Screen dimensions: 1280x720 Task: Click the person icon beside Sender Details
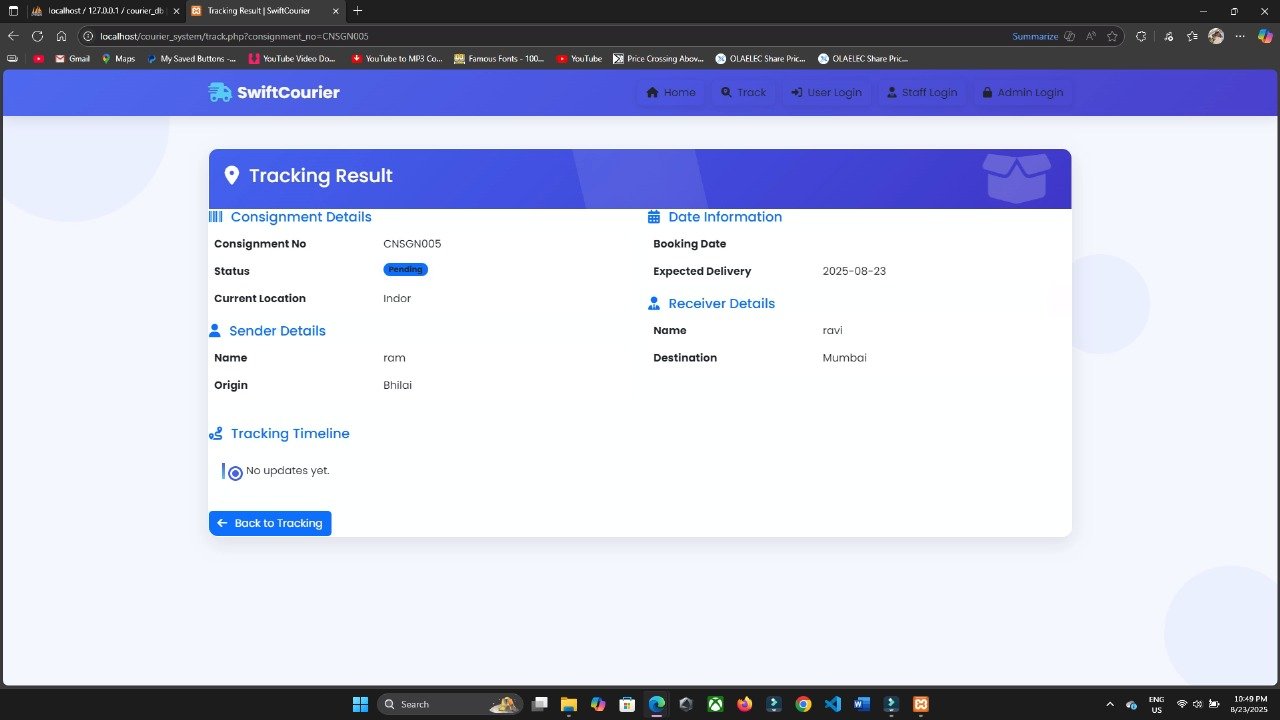pyautogui.click(x=215, y=331)
